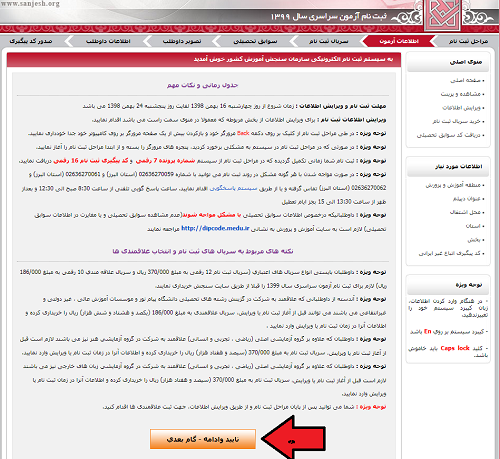Click the 'اطلاعات مورد نیاز' panel header
This screenshot has width=500, height=459.
(448, 167)
